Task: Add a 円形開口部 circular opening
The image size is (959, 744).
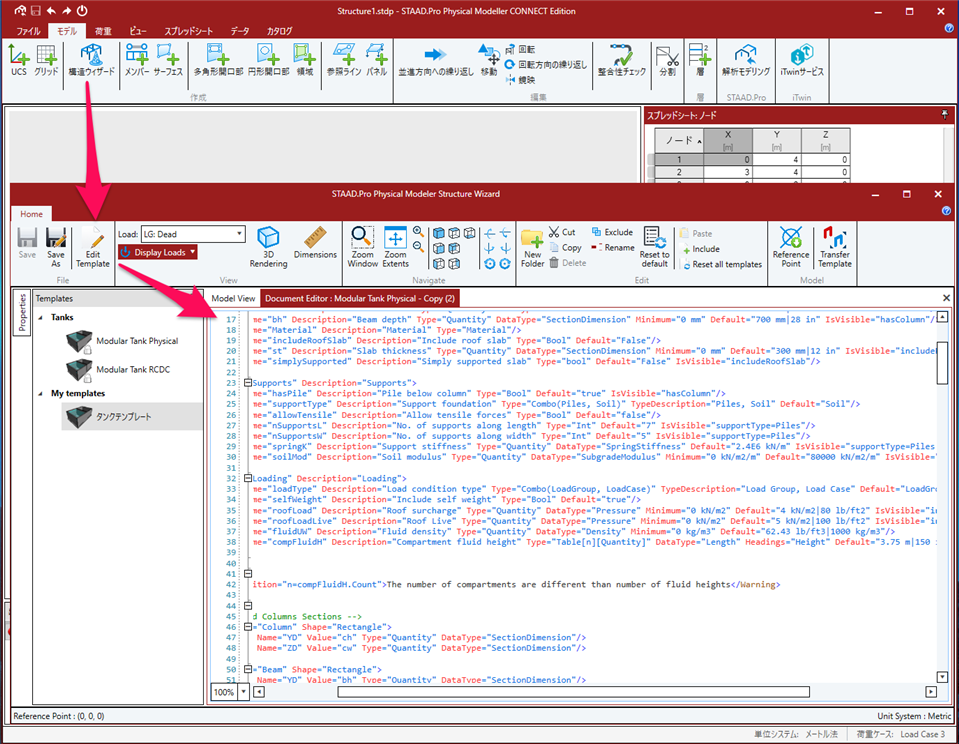Action: click(268, 60)
